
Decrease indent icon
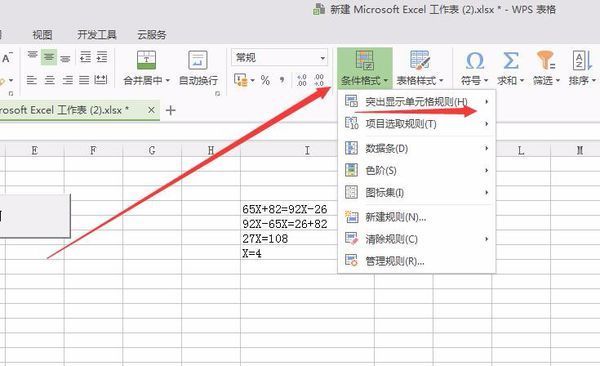click(85, 57)
